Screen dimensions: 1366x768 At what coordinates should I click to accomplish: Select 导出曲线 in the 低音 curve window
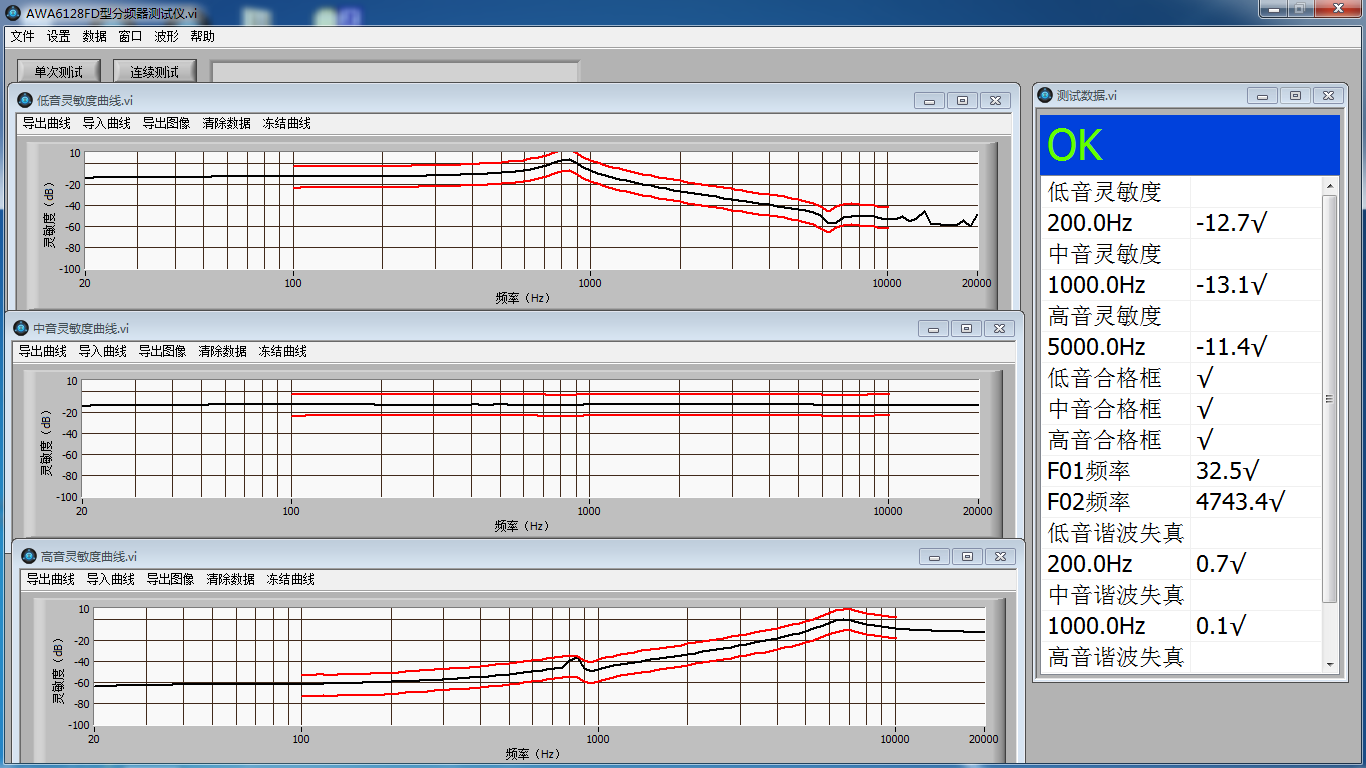46,123
